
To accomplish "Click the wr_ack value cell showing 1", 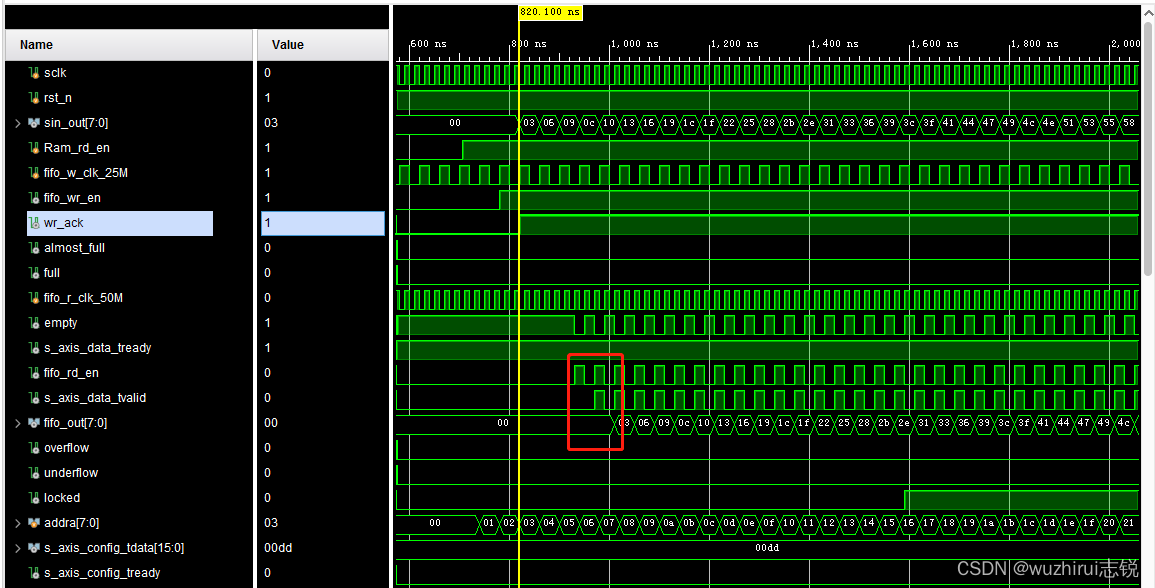I will [323, 223].
